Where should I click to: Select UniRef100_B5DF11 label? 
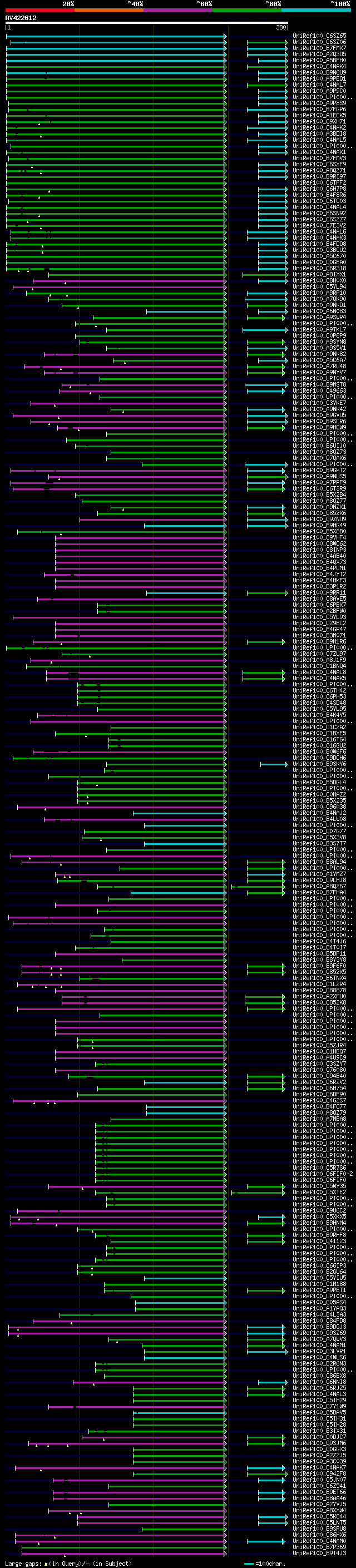[319, 954]
